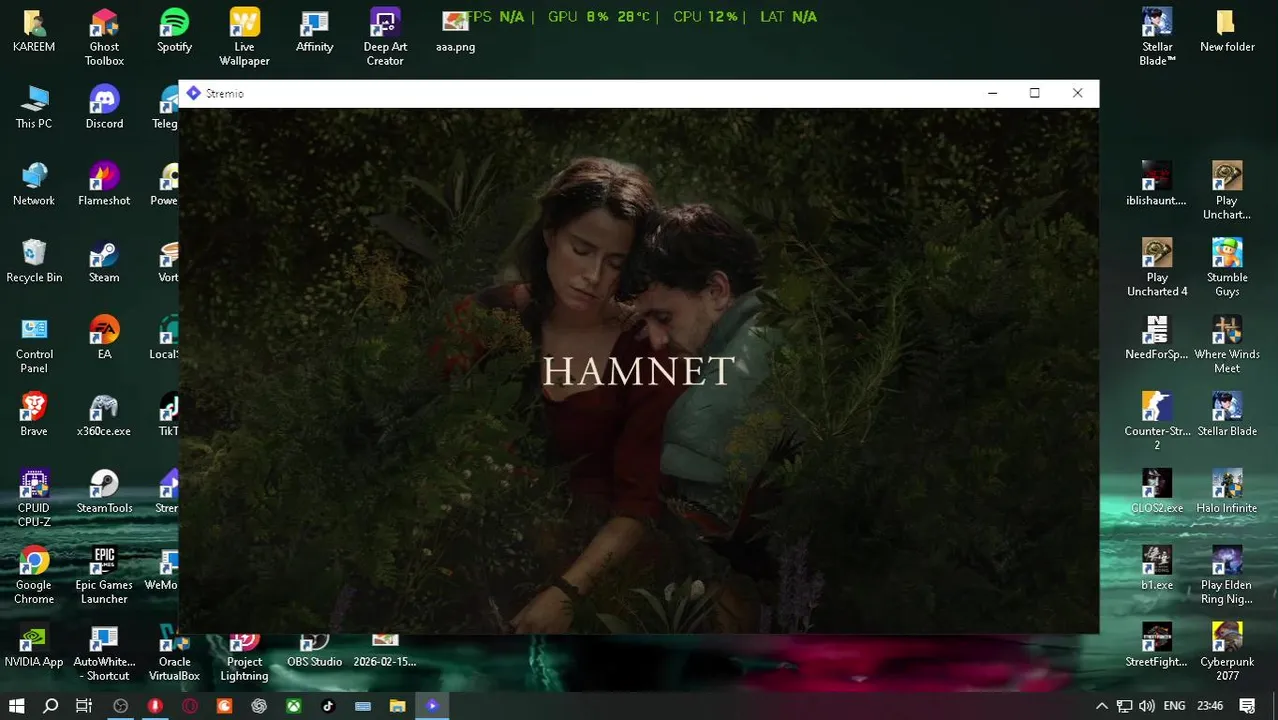Image resolution: width=1278 pixels, height=720 pixels.
Task: Open the notification Action Center
Action: click(1247, 706)
